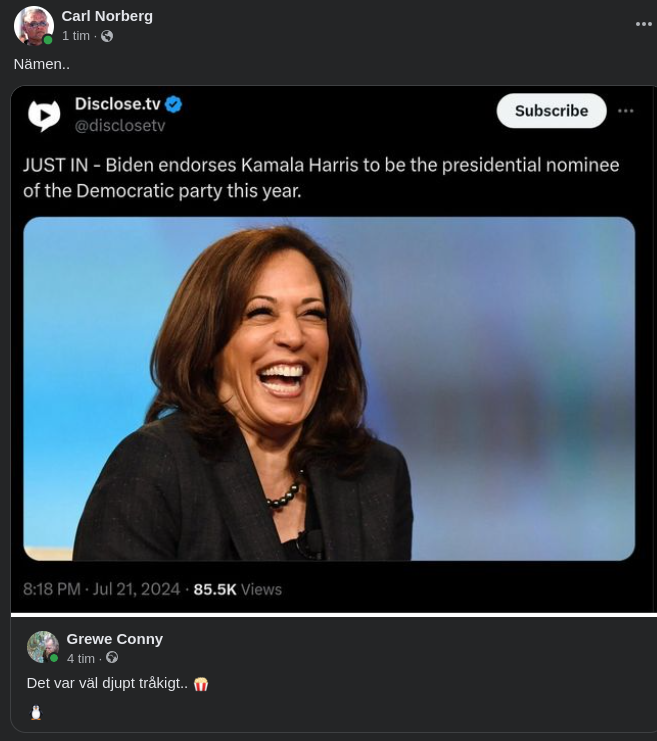
Task: Open the 1 tim timestamp link
Action: click(75, 36)
